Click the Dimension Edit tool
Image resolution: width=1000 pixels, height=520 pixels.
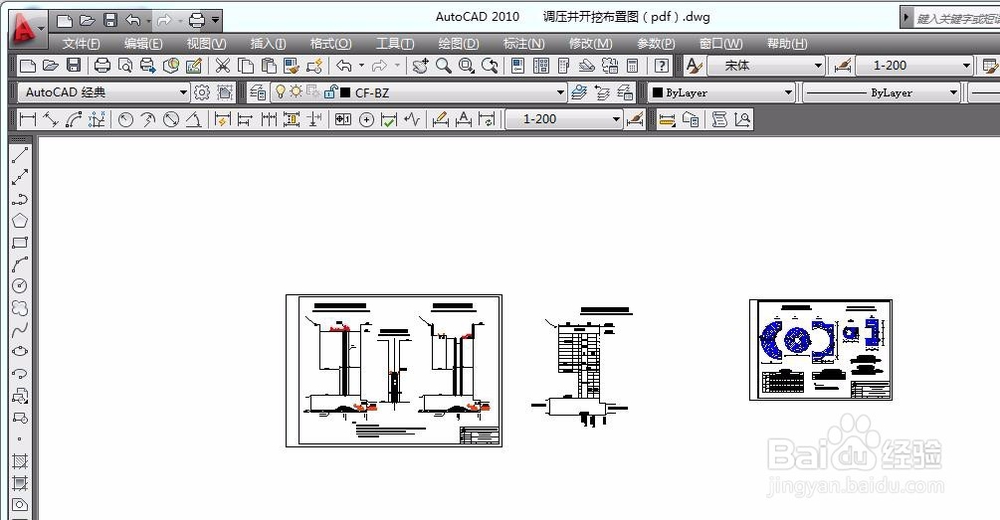(440, 119)
